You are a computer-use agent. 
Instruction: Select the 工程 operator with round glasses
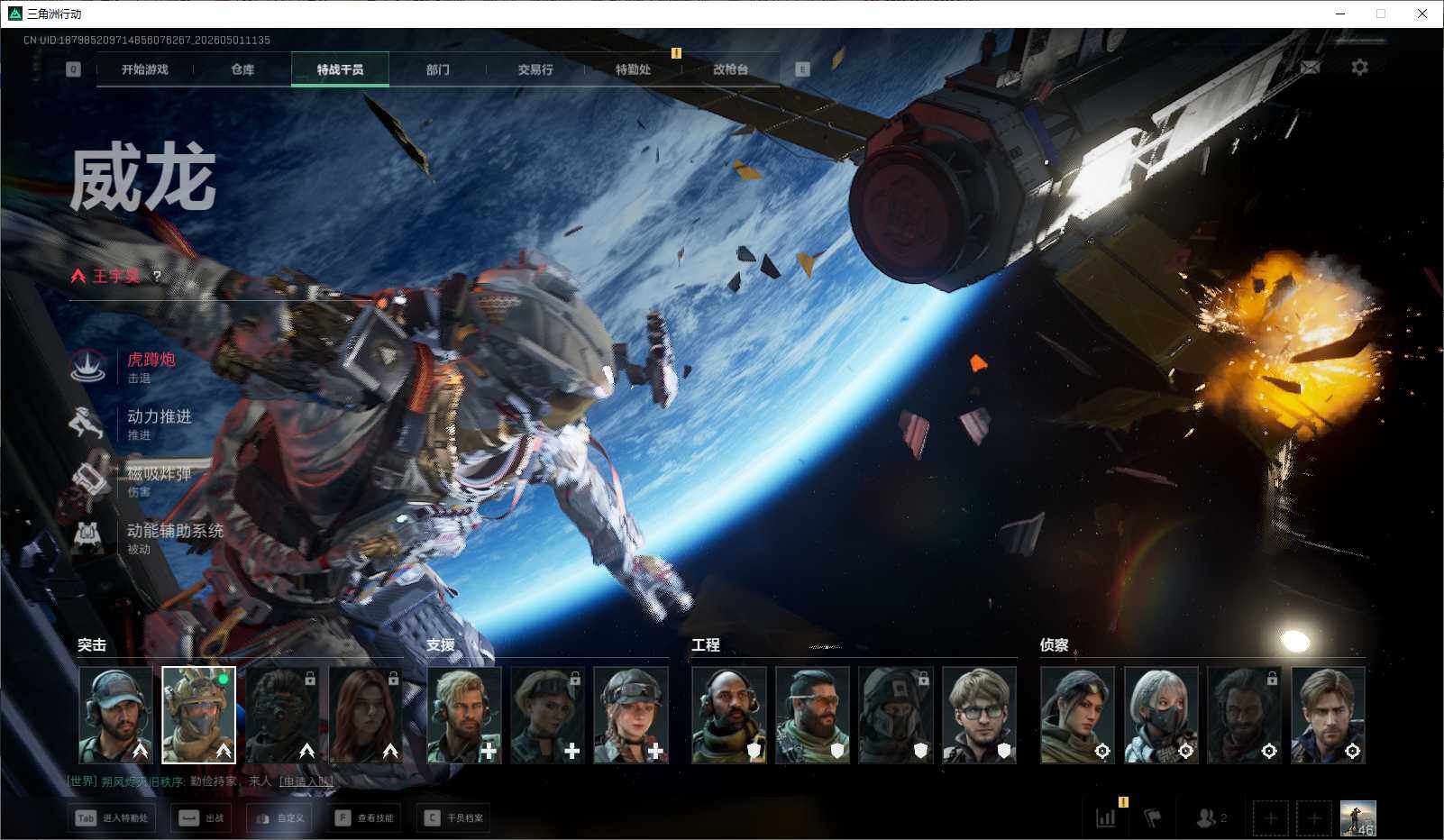[980, 715]
